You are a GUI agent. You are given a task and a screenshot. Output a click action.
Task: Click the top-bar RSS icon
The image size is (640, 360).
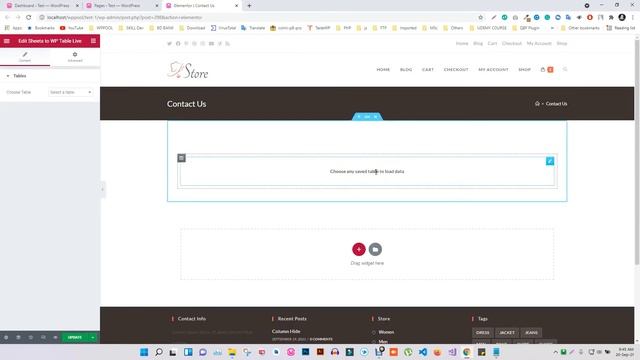228,44
